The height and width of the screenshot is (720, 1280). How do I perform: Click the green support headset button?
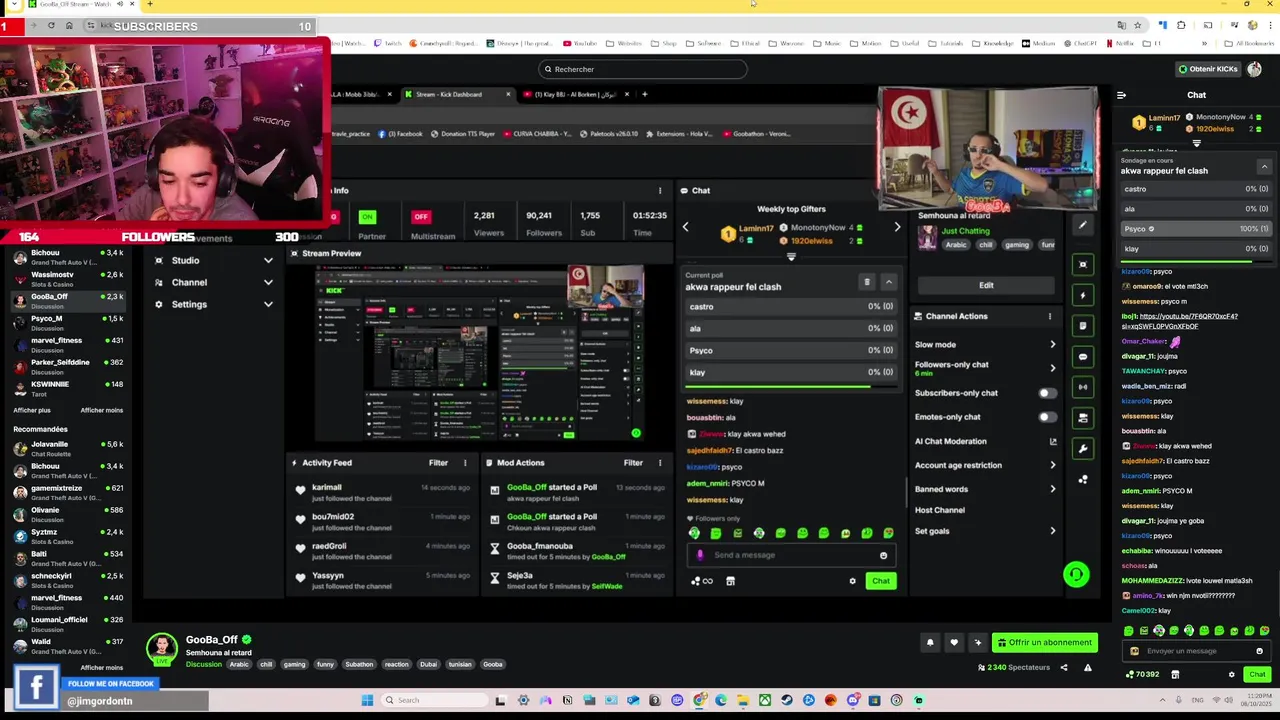click(1076, 574)
